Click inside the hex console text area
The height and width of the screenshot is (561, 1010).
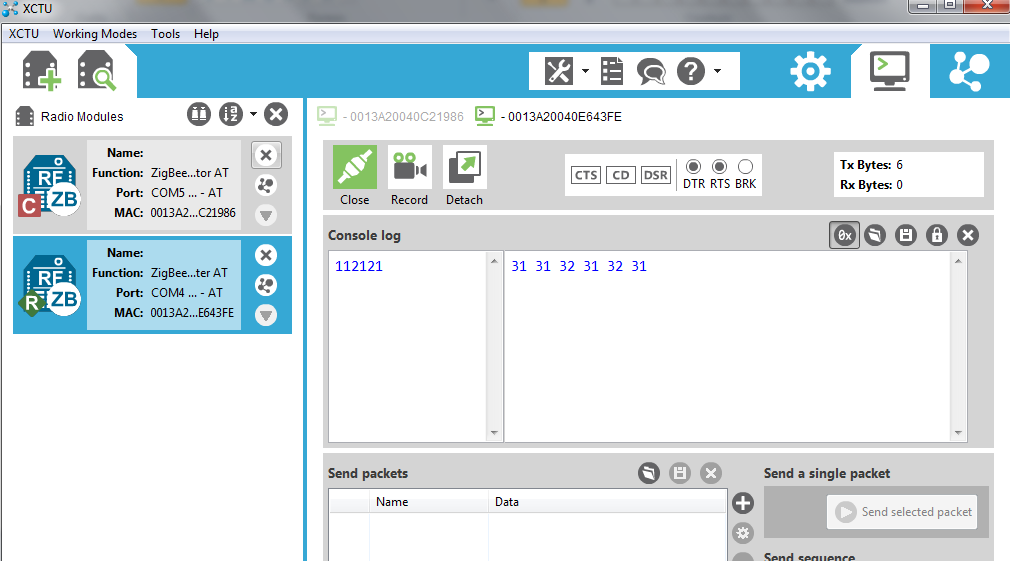(727, 346)
